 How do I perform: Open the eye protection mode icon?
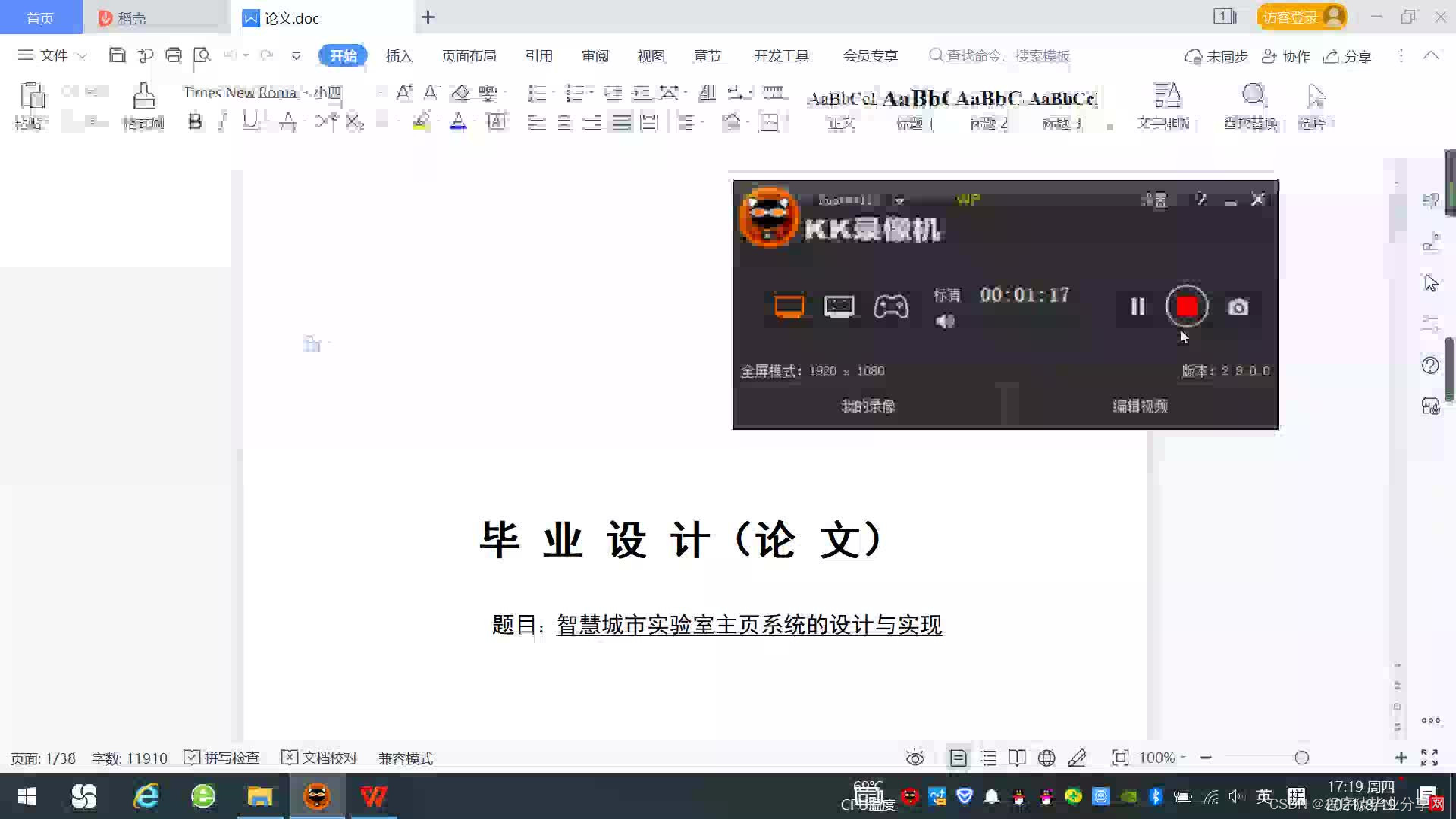pyautogui.click(x=915, y=758)
